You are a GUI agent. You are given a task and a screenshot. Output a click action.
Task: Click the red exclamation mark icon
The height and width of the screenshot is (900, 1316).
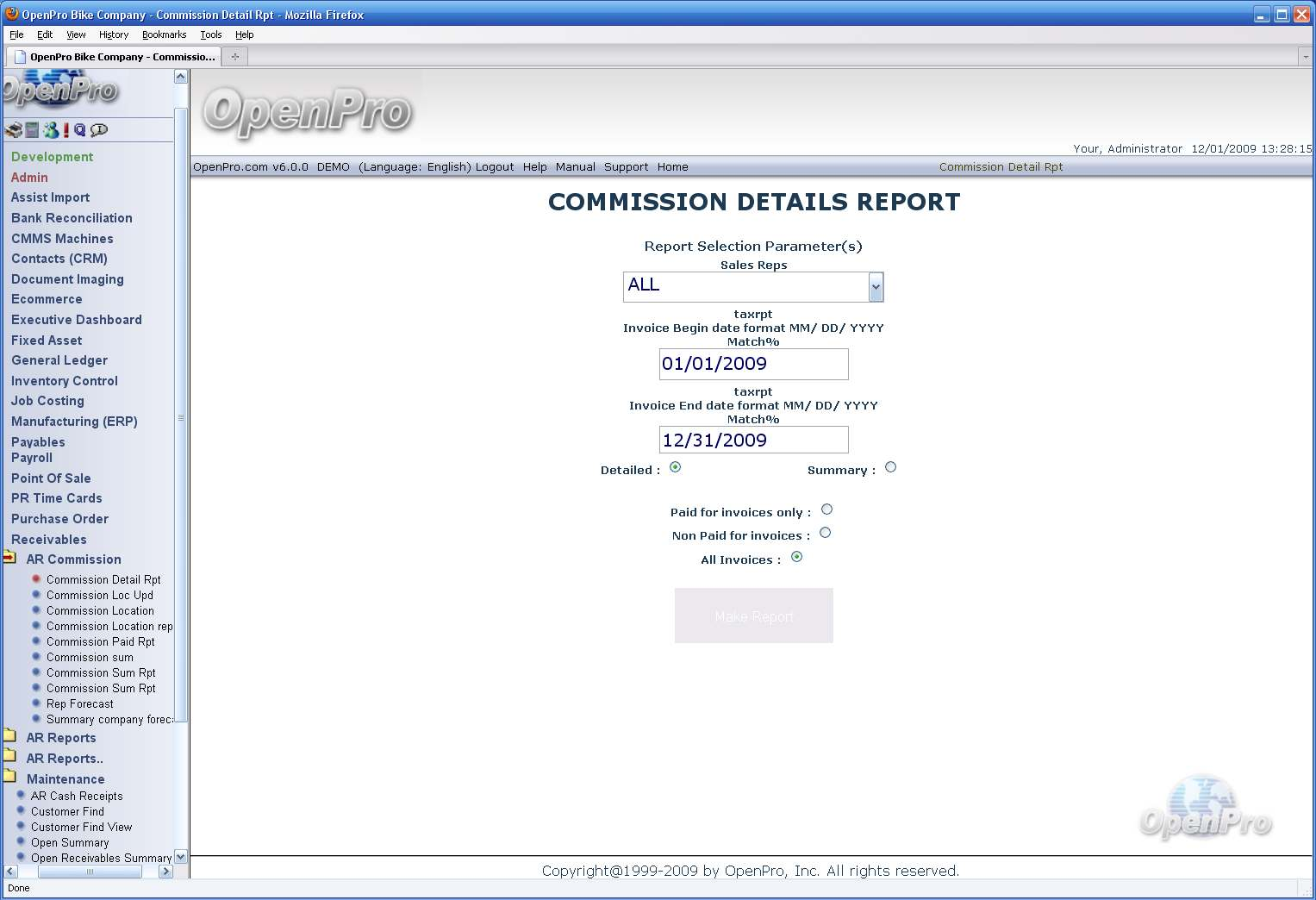point(65,130)
